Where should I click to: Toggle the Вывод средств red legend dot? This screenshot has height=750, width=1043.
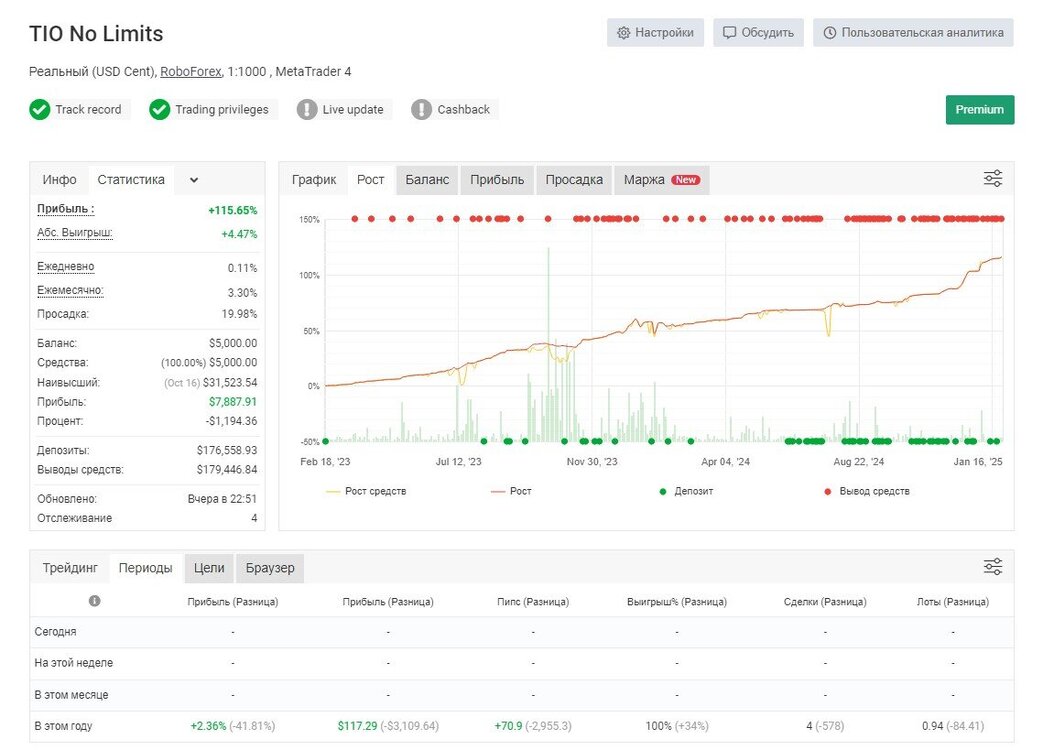(827, 491)
